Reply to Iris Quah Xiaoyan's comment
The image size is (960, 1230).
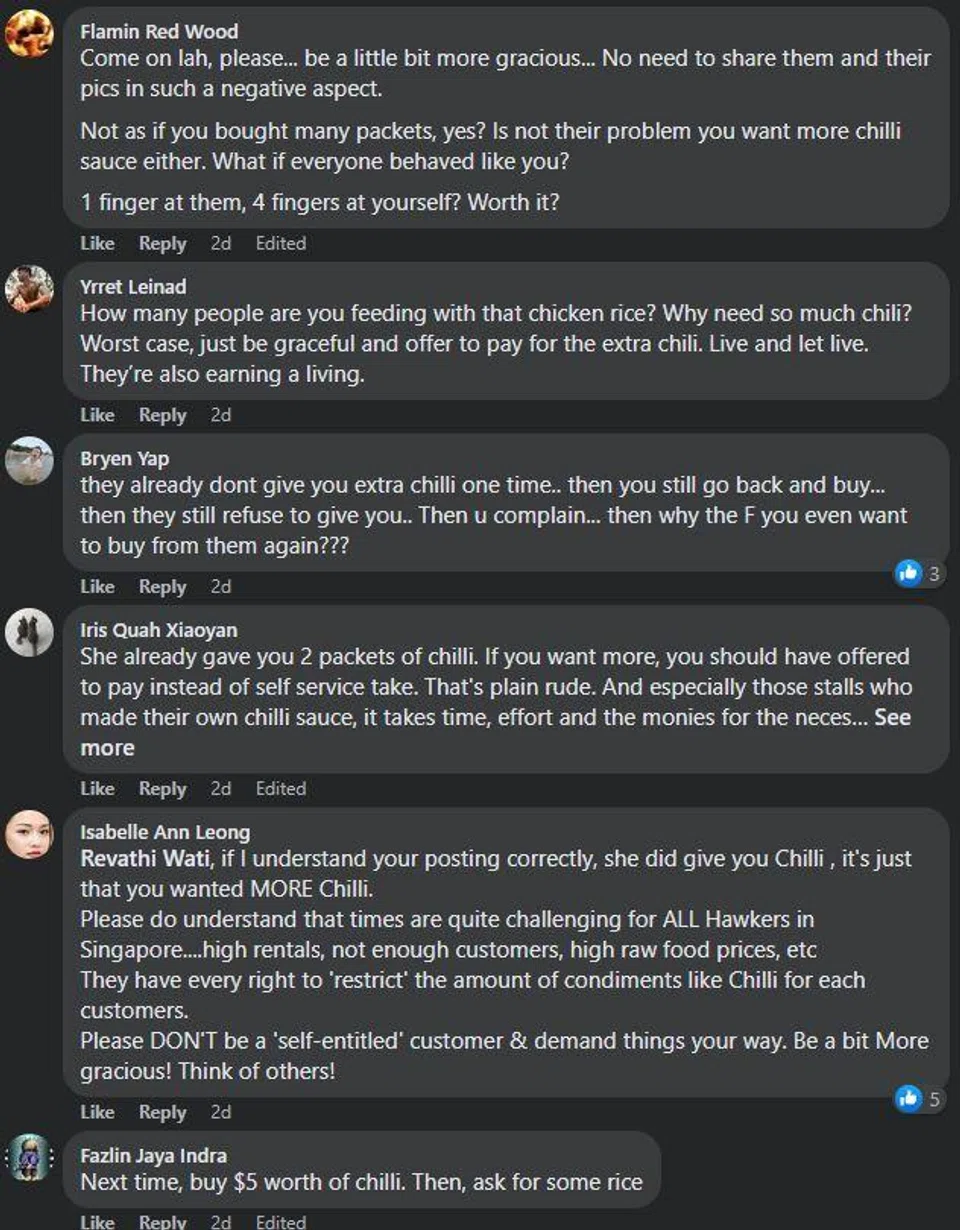coord(162,789)
